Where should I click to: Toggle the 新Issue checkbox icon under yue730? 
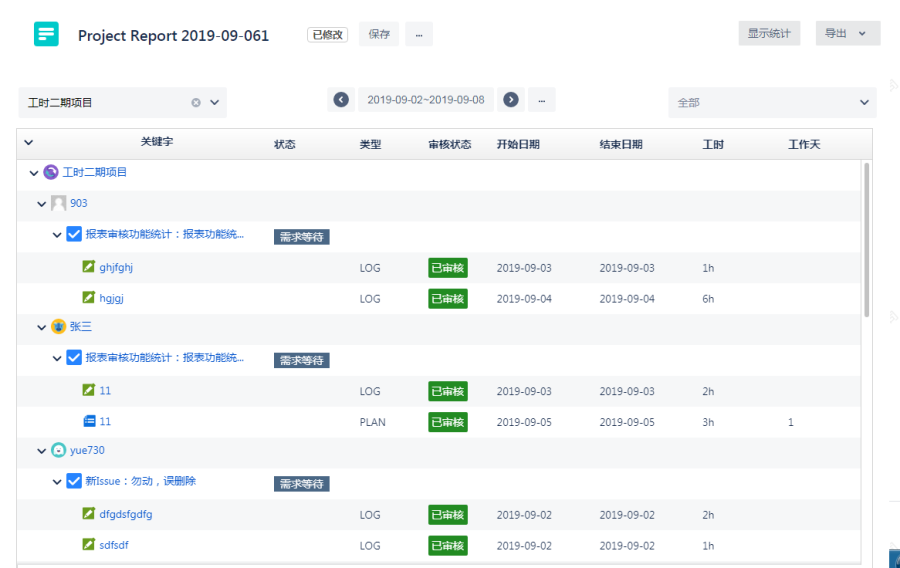click(x=74, y=481)
